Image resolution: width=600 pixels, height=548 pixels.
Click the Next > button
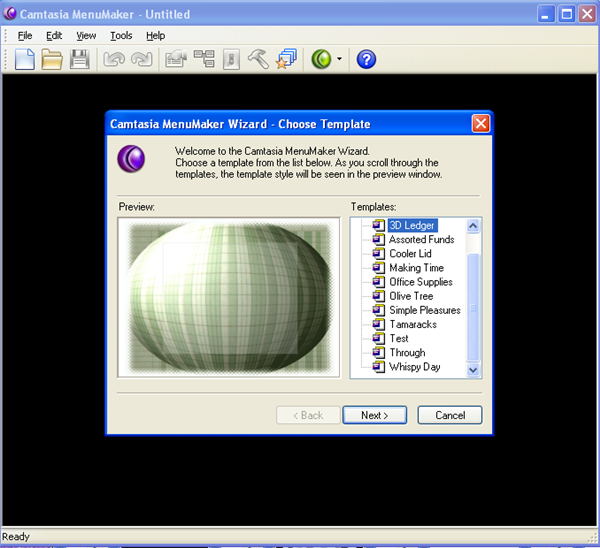point(375,415)
